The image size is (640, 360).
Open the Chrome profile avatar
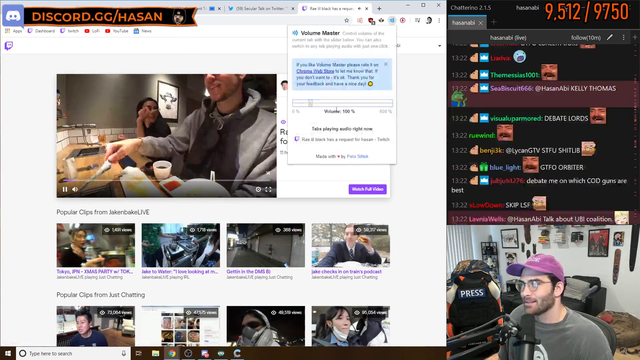coord(429,20)
